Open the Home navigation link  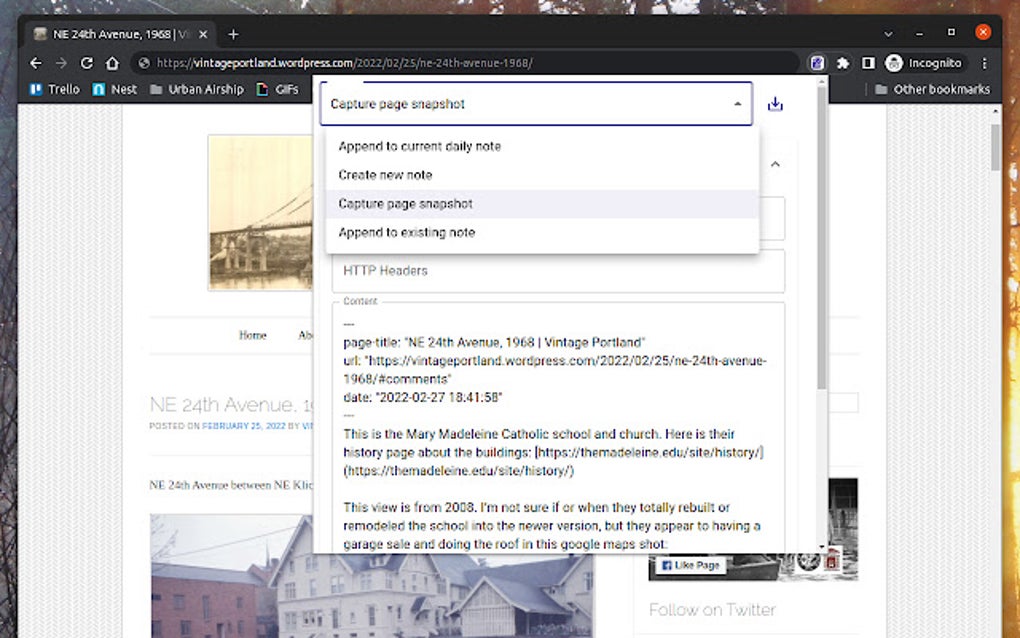pyautogui.click(x=252, y=336)
